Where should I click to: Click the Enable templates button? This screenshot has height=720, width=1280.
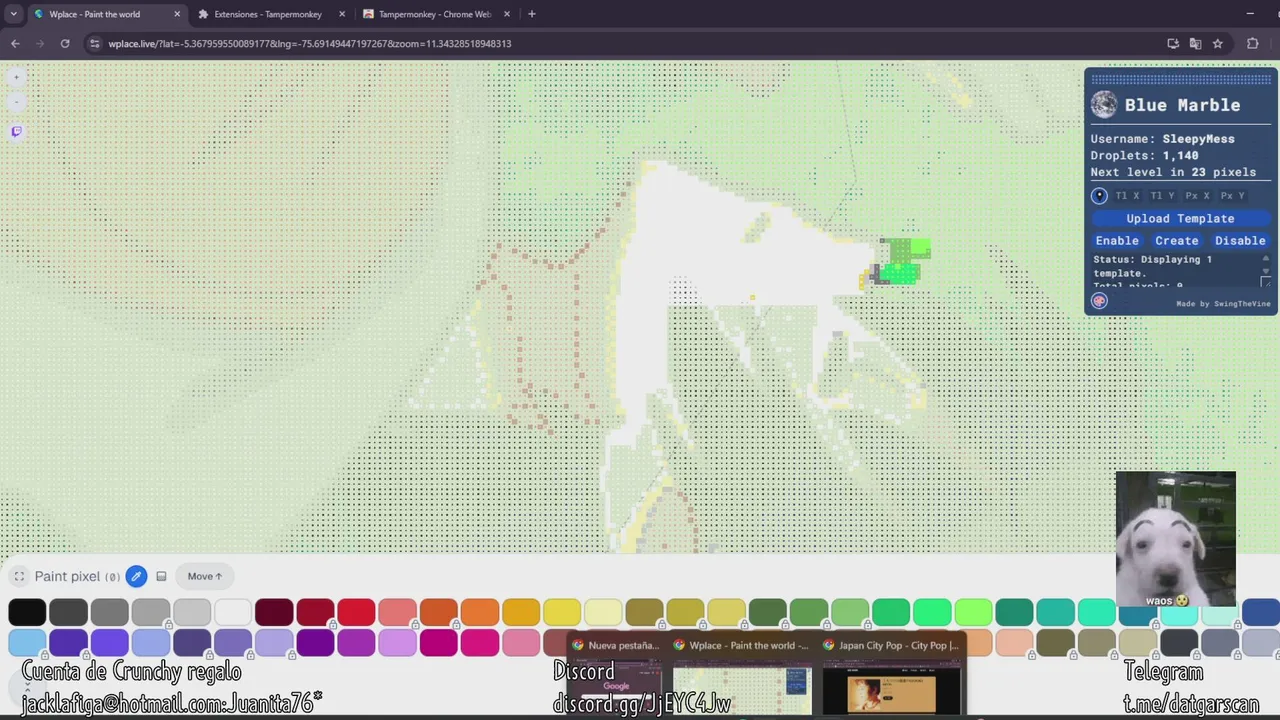tap(1117, 240)
